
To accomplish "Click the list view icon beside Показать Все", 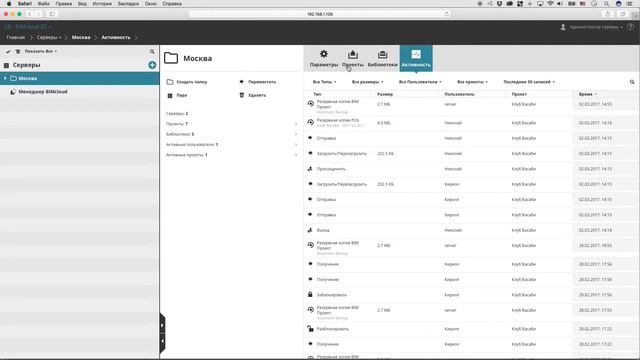I will (18, 51).
